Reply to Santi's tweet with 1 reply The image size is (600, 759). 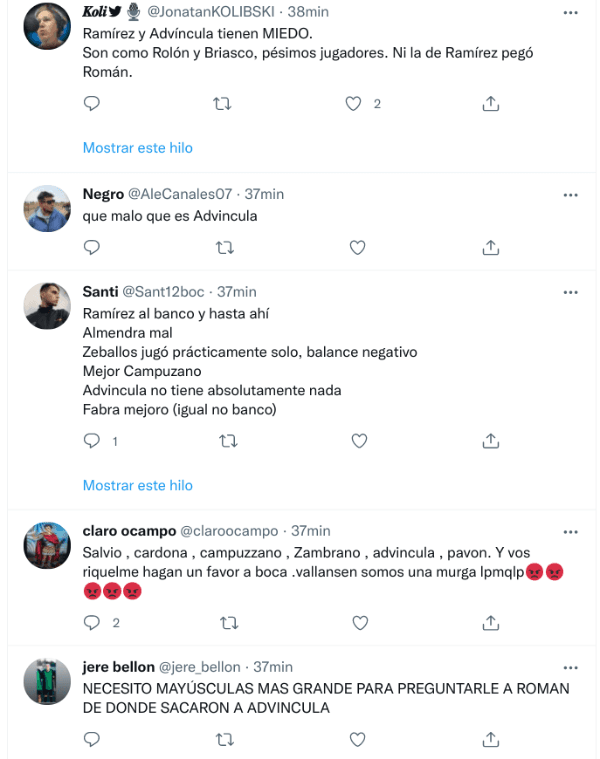point(91,440)
